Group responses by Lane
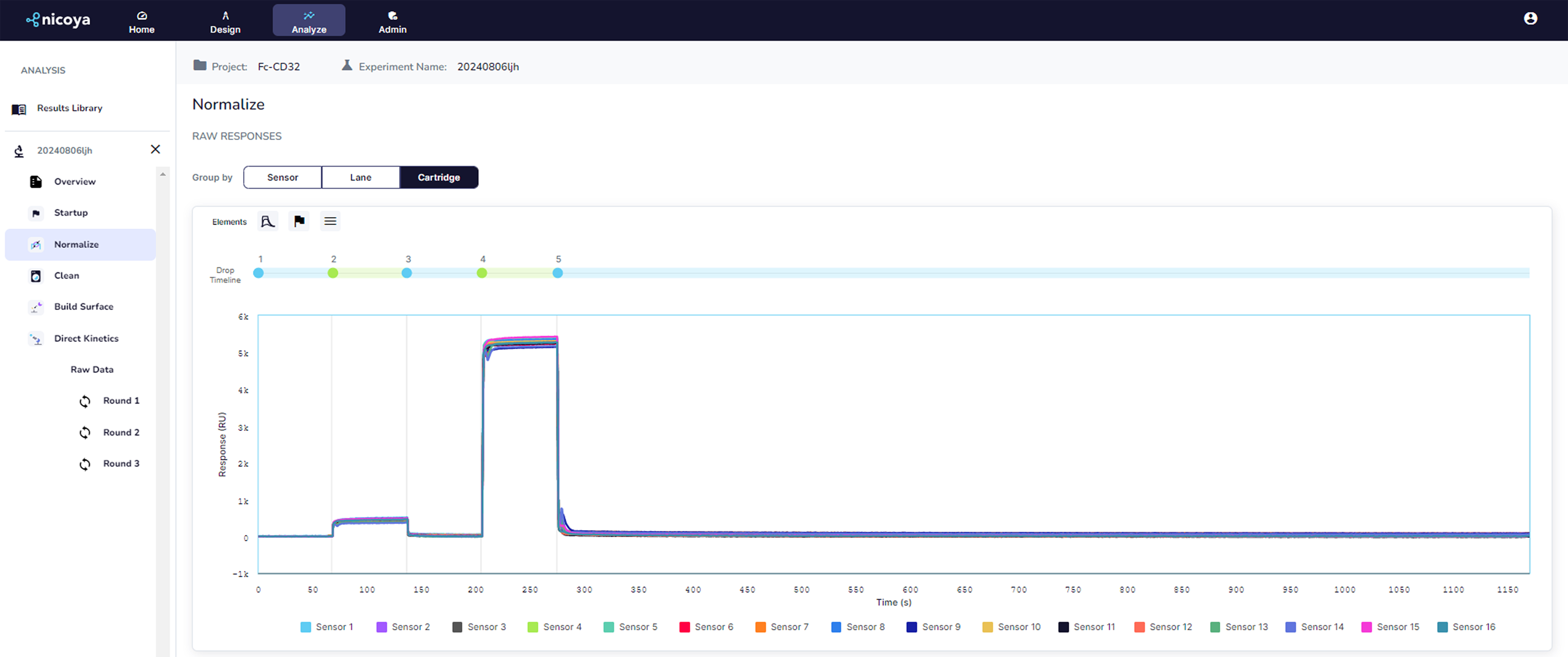Screen dimensions: 1568x657 [360, 177]
